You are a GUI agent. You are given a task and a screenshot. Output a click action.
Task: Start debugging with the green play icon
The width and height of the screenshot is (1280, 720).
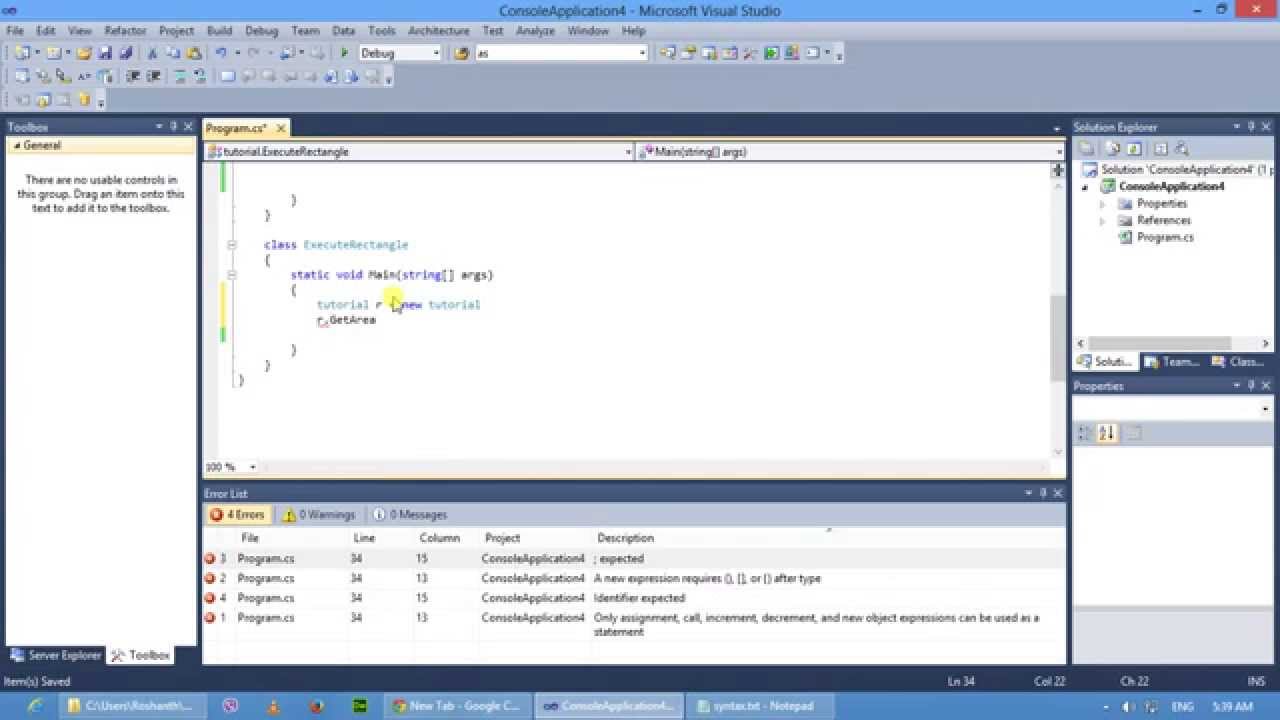[344, 53]
